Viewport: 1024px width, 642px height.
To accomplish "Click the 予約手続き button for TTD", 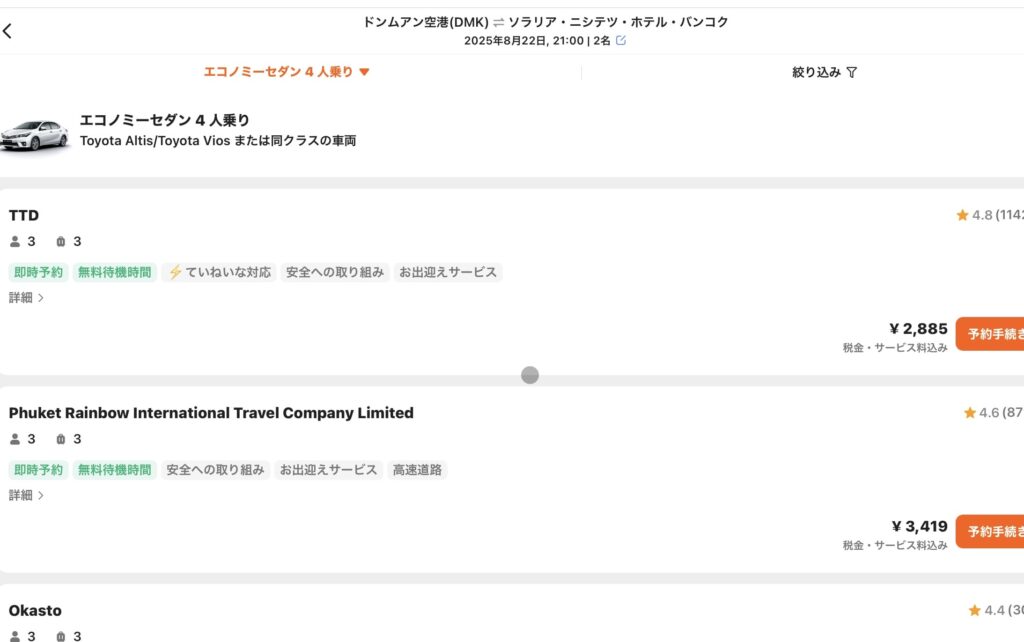I will pyautogui.click(x=990, y=334).
